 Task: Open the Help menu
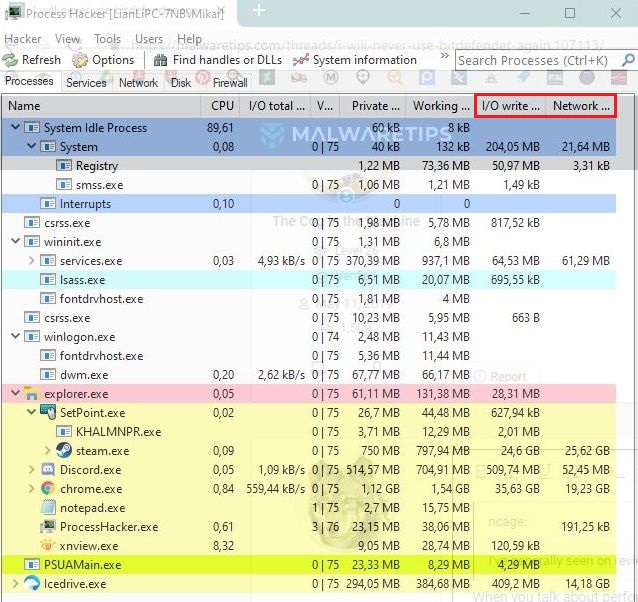(189, 39)
